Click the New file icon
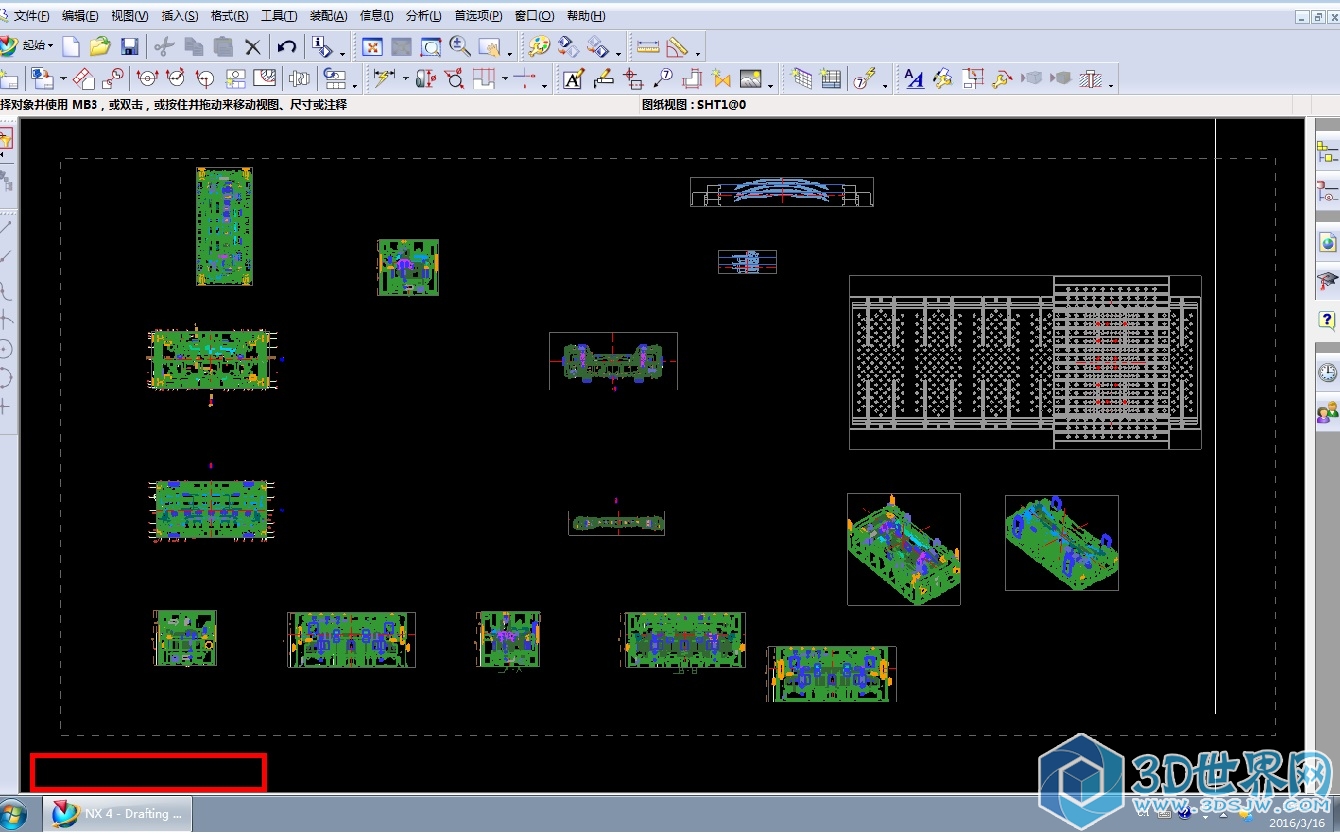 pos(71,46)
